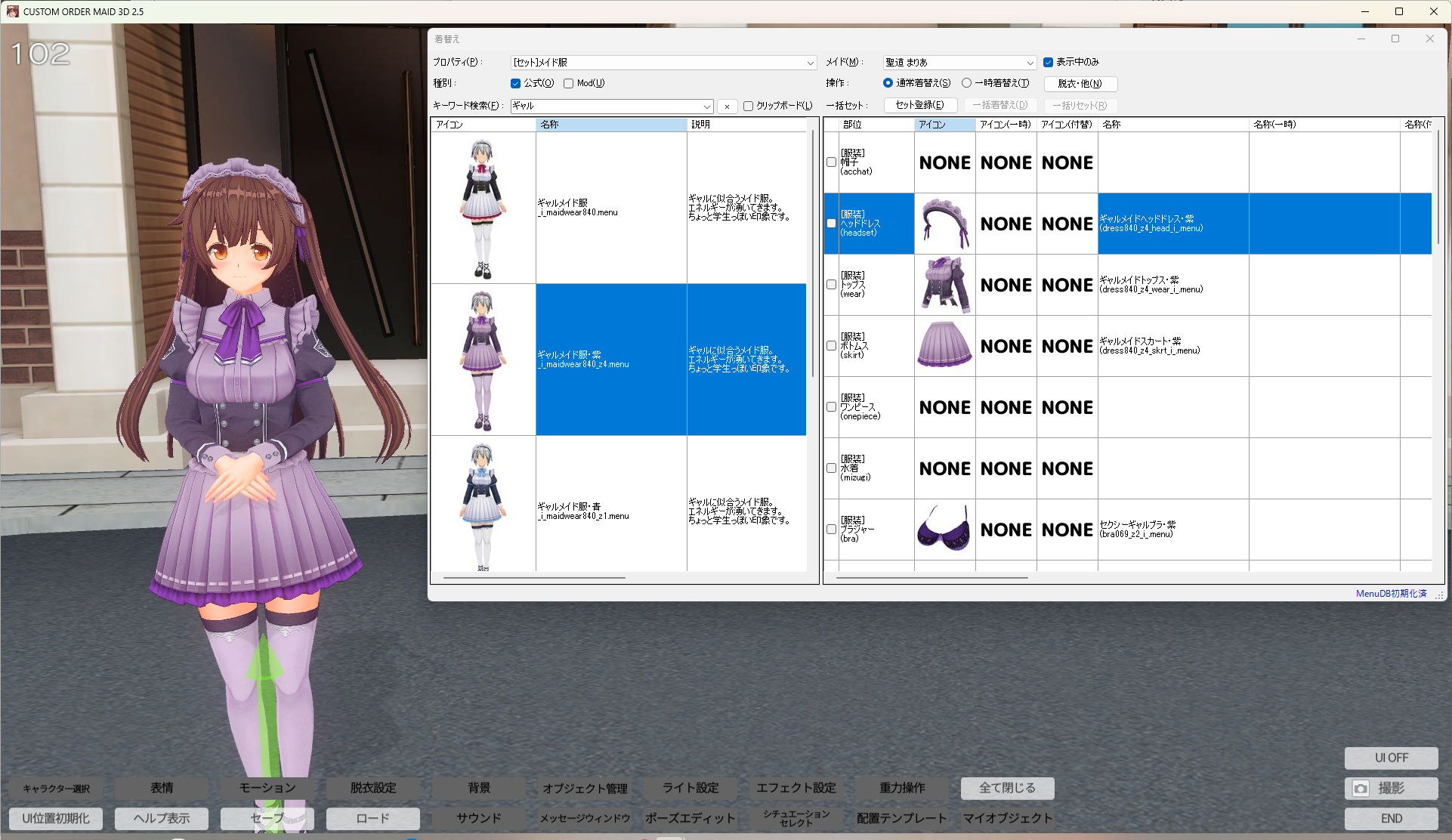The height and width of the screenshot is (840, 1452).
Task: Enable the Mod(U) checkbox
Action: coord(569,84)
